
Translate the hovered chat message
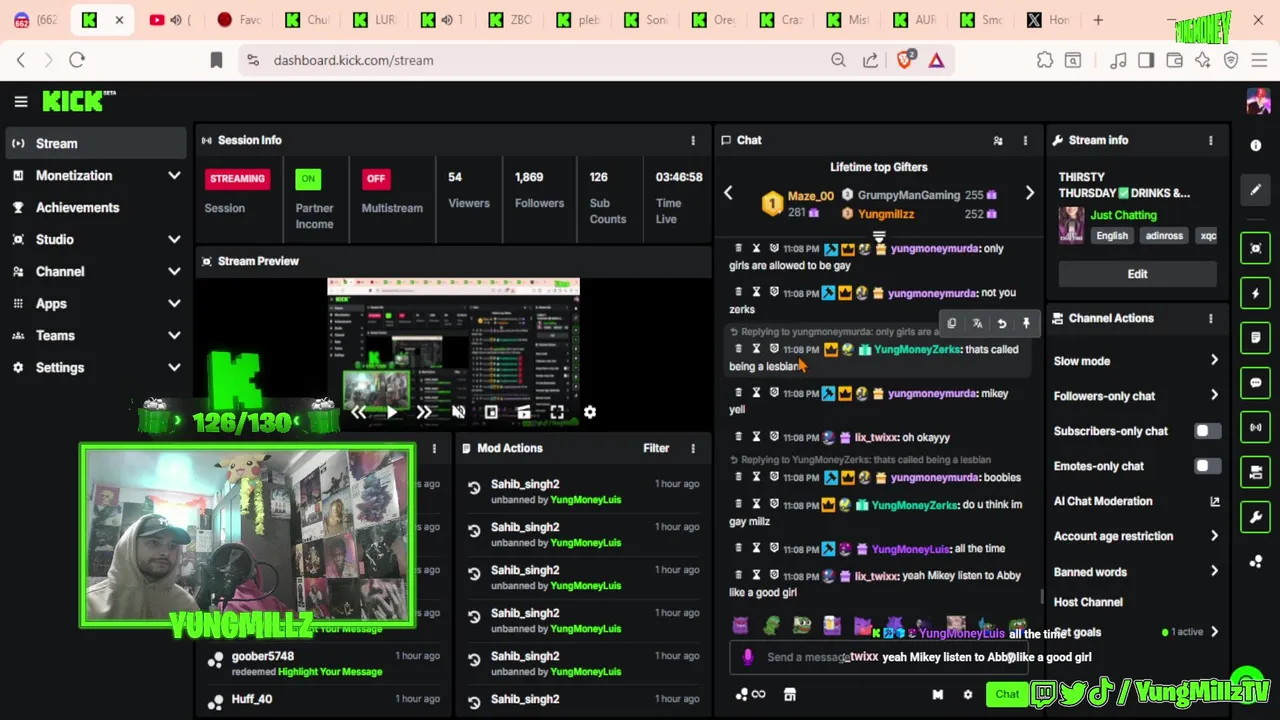tap(977, 324)
